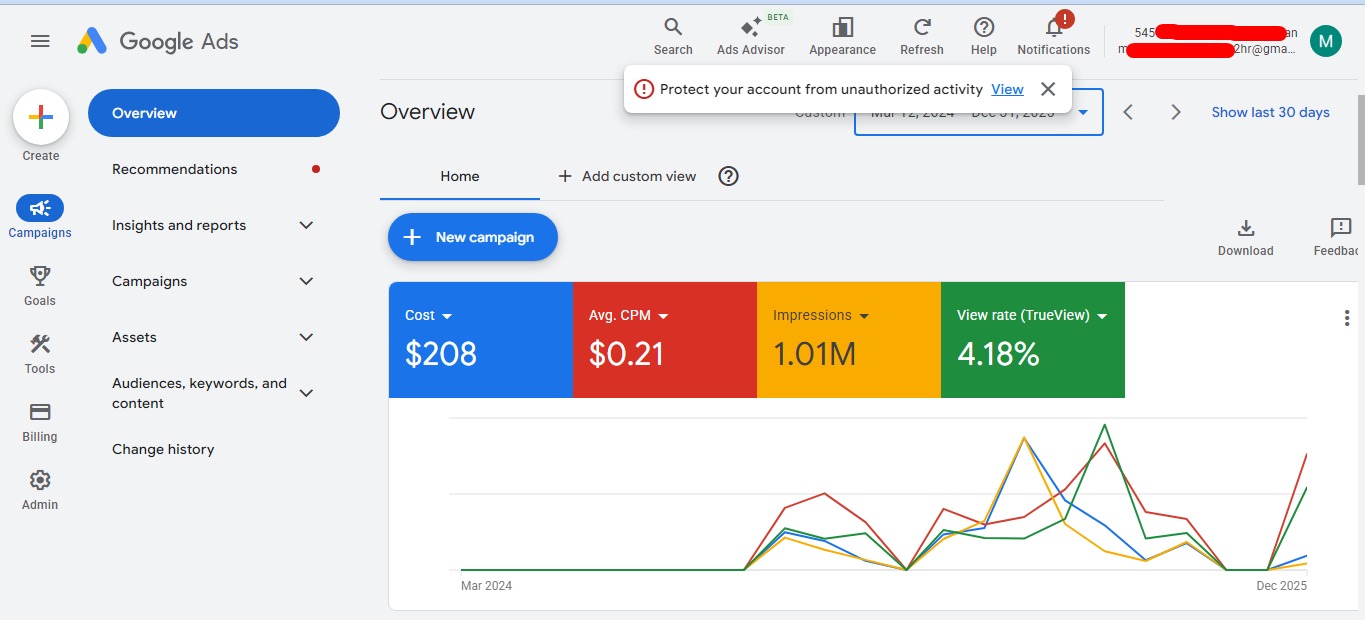This screenshot has height=620, width=1365.
Task: Open the hamburger main menu
Action: click(x=40, y=41)
